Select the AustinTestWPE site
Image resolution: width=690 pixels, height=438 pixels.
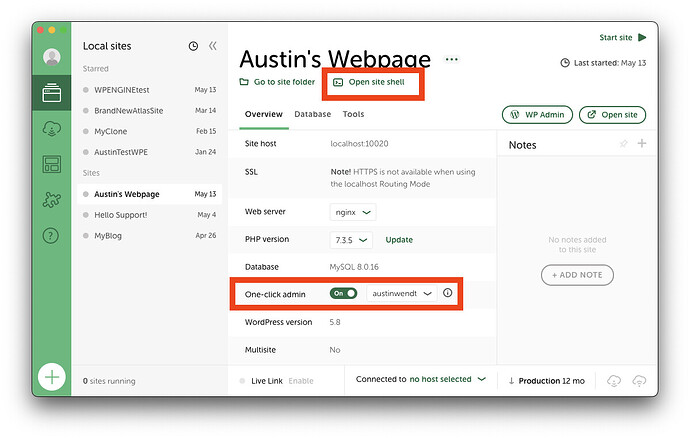(x=150, y=152)
